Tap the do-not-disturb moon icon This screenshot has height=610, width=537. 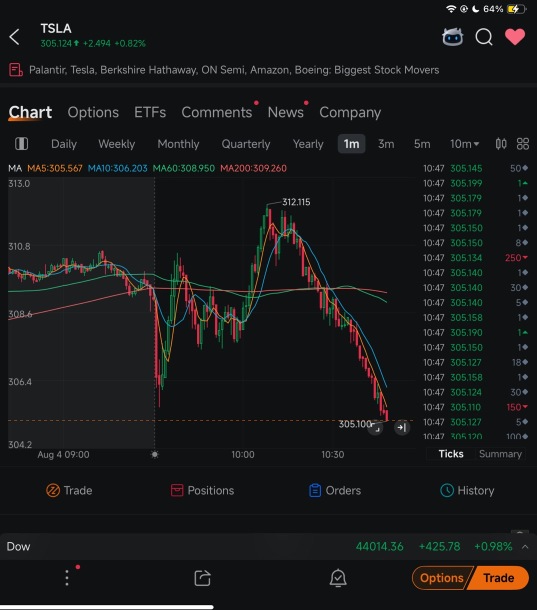point(475,9)
